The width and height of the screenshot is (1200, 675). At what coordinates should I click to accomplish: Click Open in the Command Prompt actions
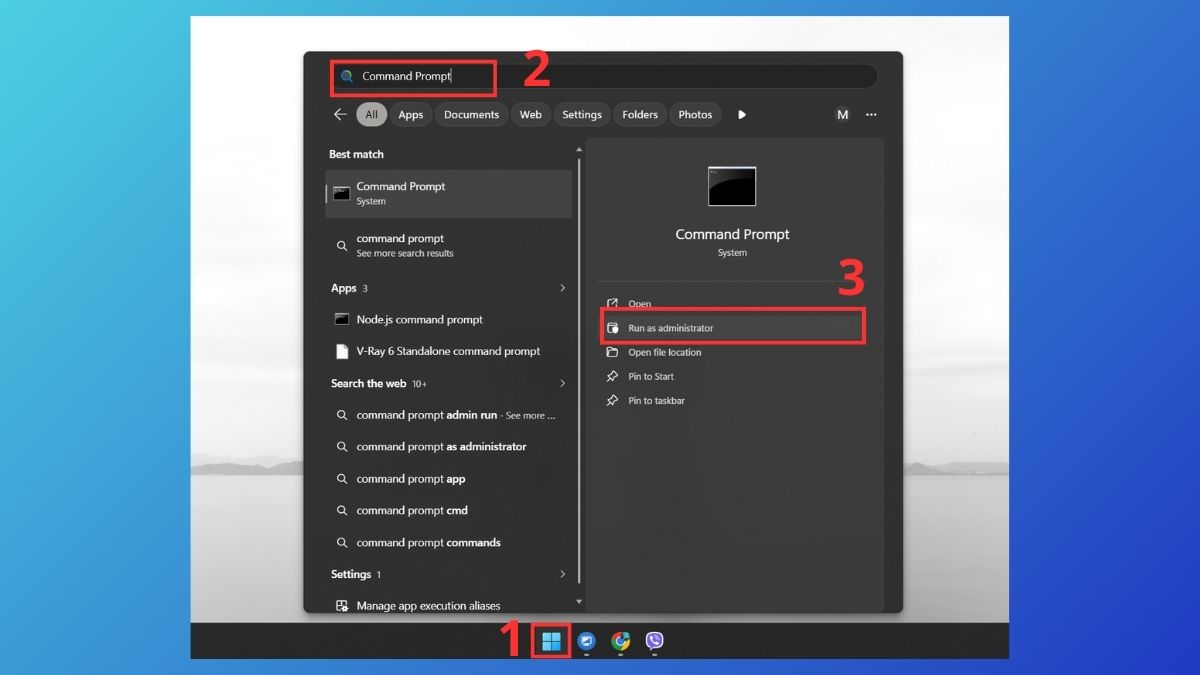[732, 304]
